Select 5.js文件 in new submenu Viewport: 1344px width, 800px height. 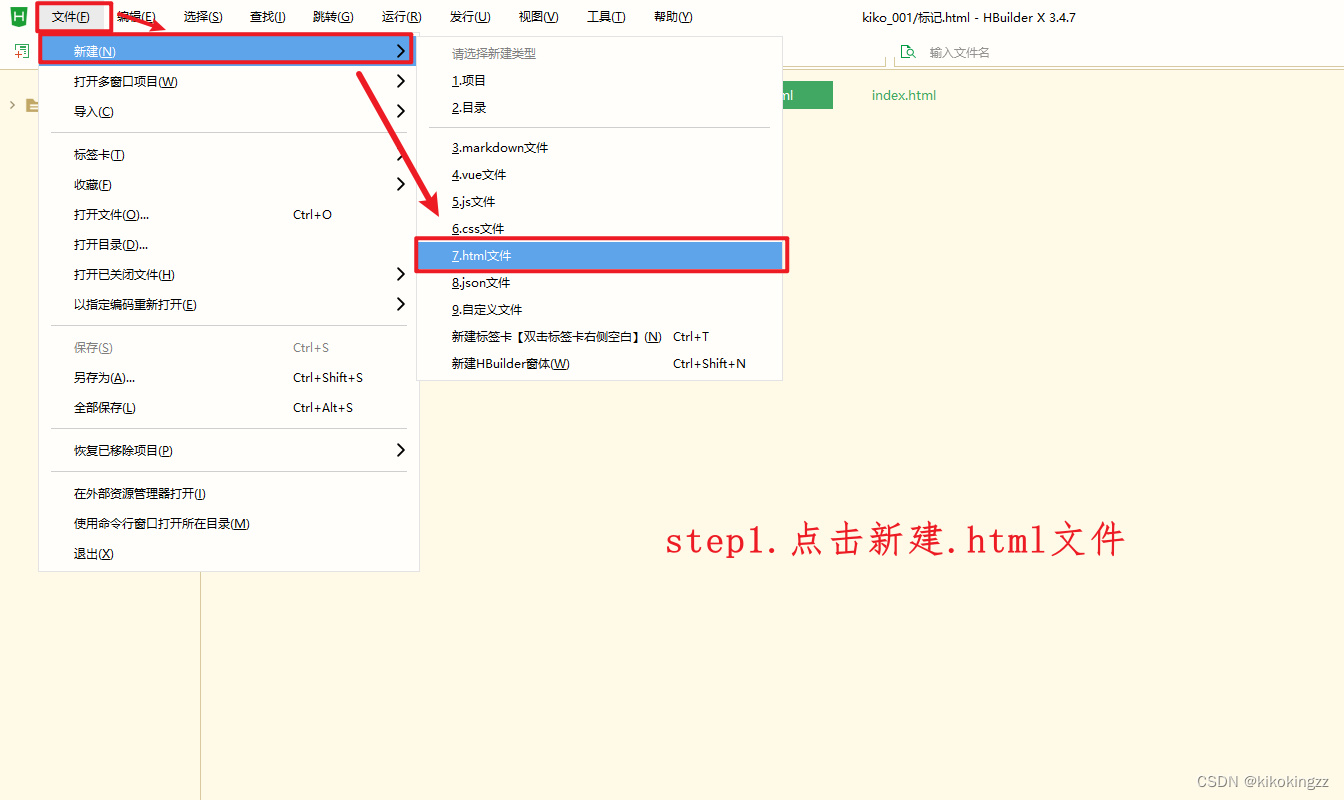click(599, 201)
